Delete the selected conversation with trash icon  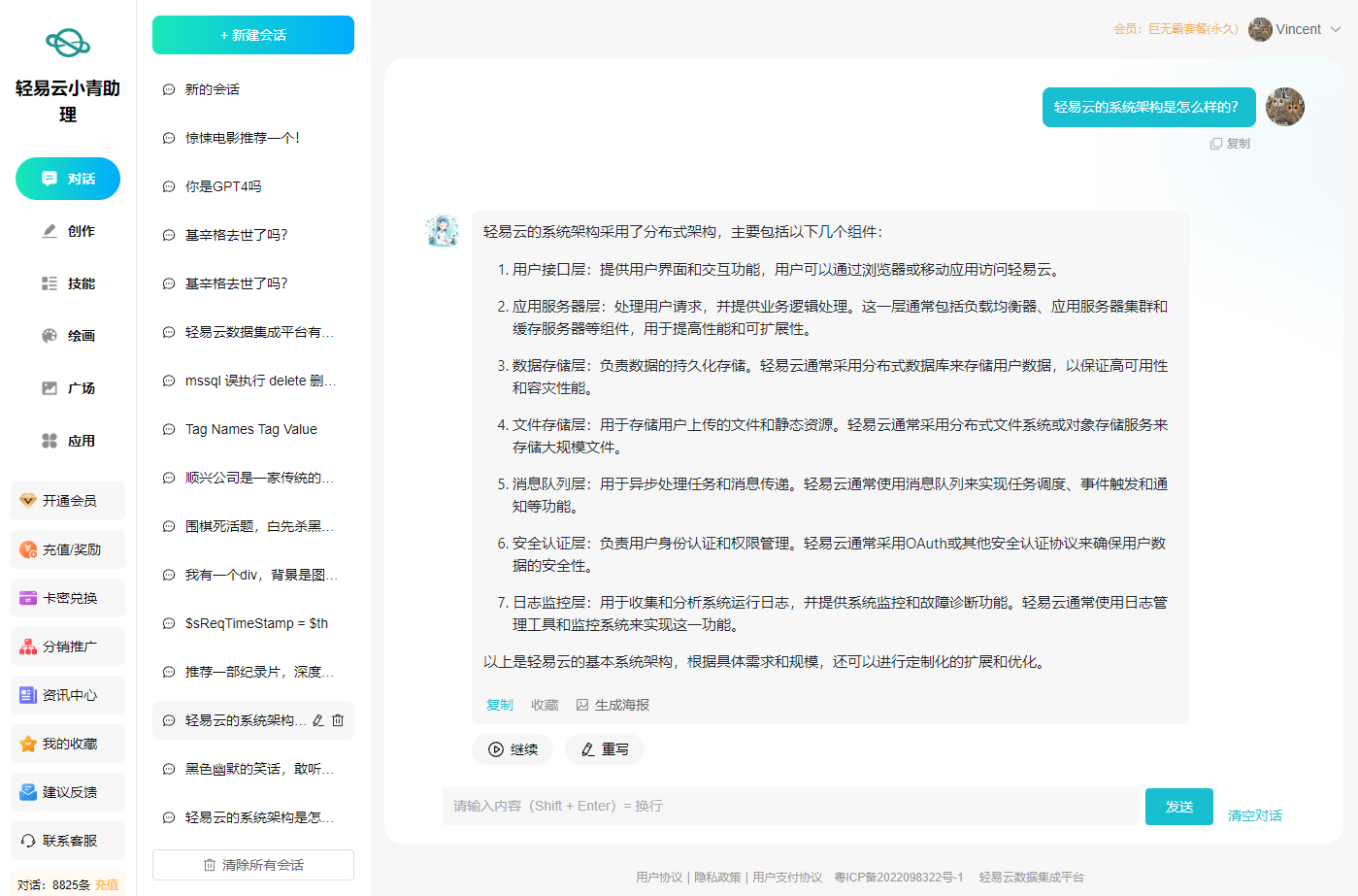coord(338,720)
